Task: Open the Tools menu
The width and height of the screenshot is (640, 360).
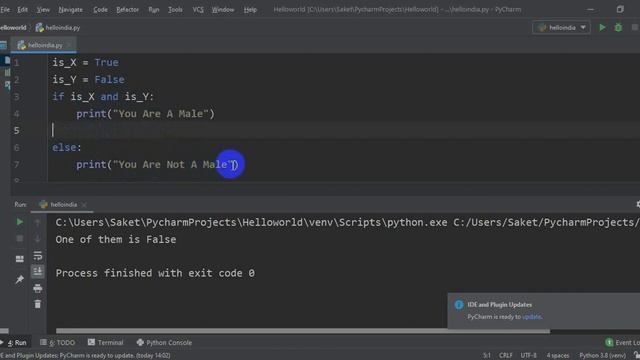Action: coord(175,9)
